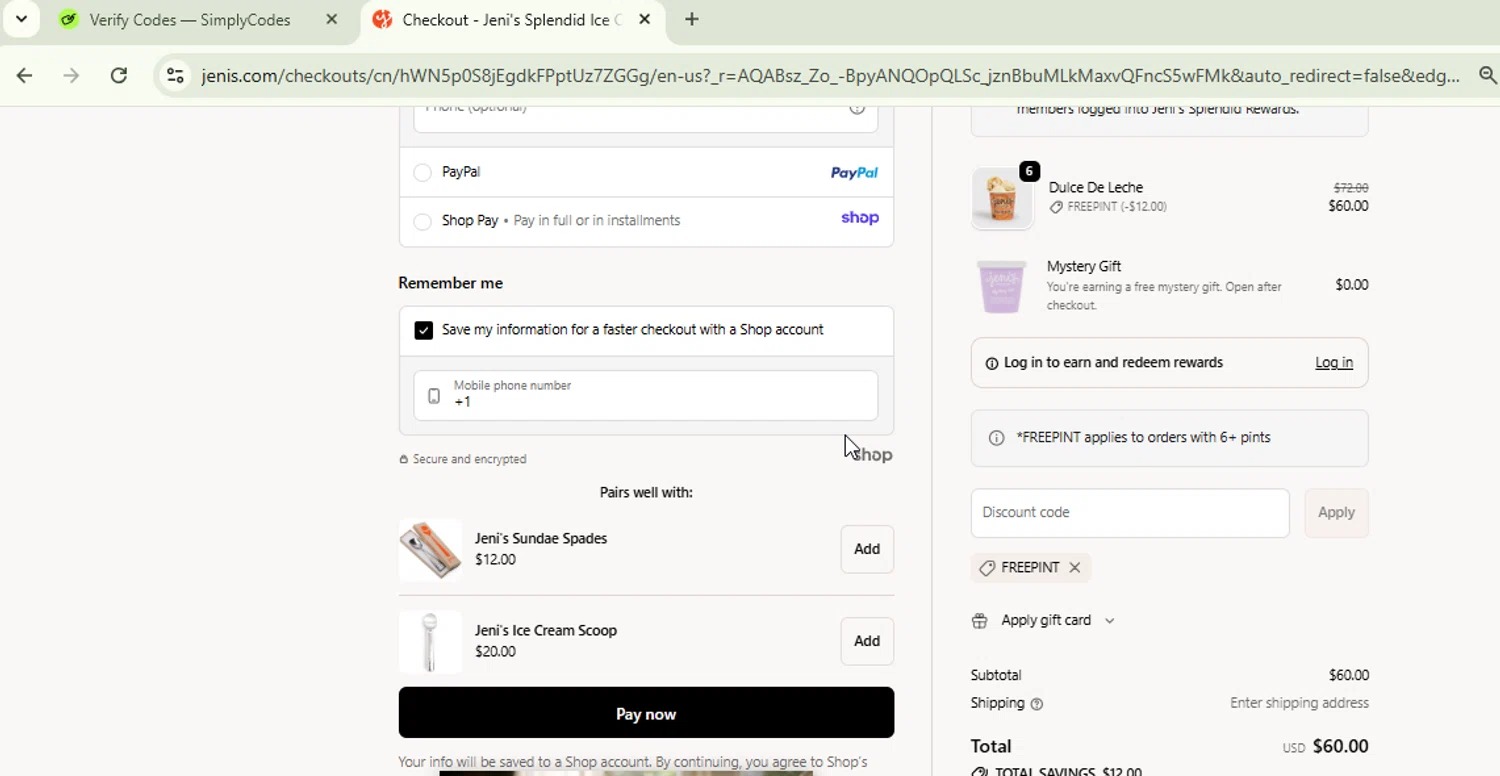This screenshot has width=1500, height=776.
Task: Click the phone help question icon
Action: point(857,109)
